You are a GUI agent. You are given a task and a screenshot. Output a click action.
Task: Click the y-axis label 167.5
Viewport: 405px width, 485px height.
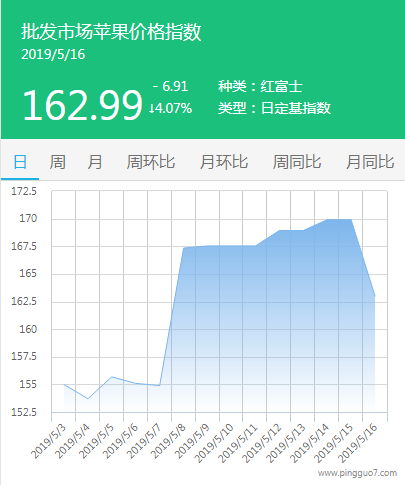(x=24, y=246)
